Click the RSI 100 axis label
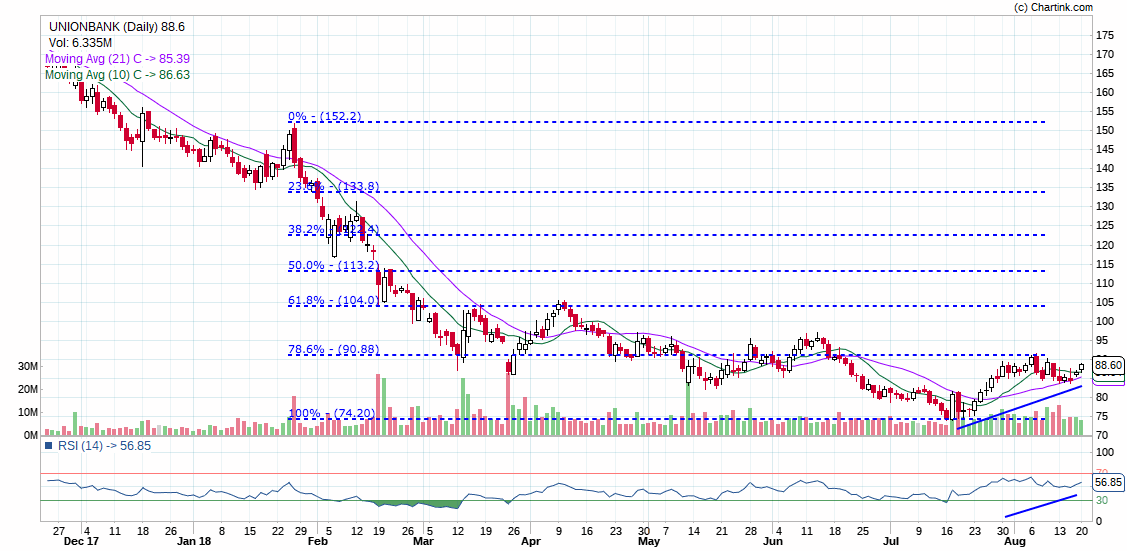Screen dimensions: 1127x551 pos(1103,453)
